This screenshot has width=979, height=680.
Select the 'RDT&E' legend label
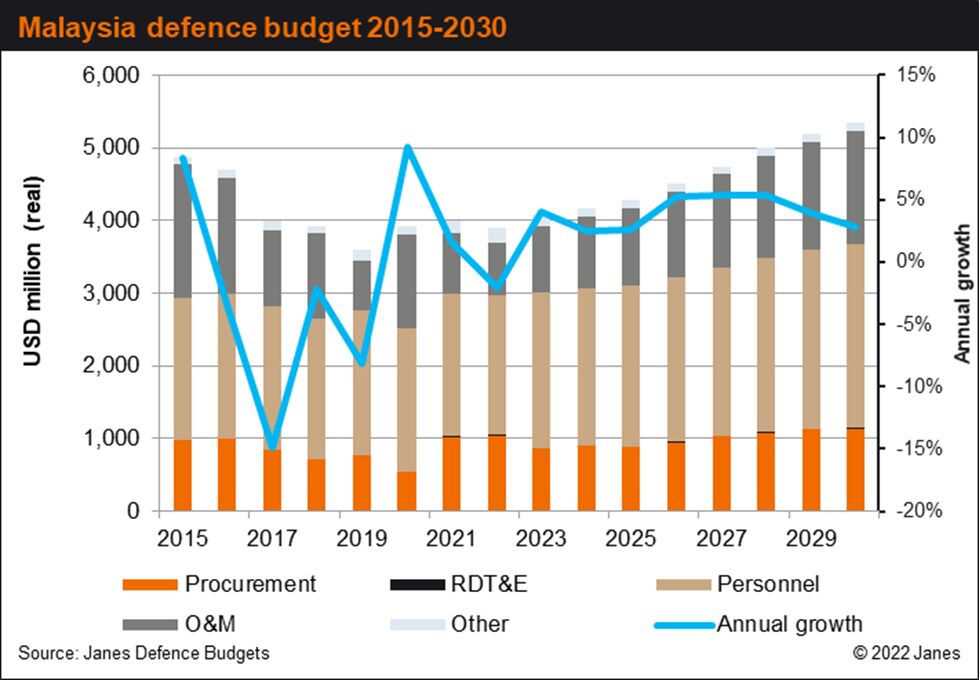pos(489,584)
